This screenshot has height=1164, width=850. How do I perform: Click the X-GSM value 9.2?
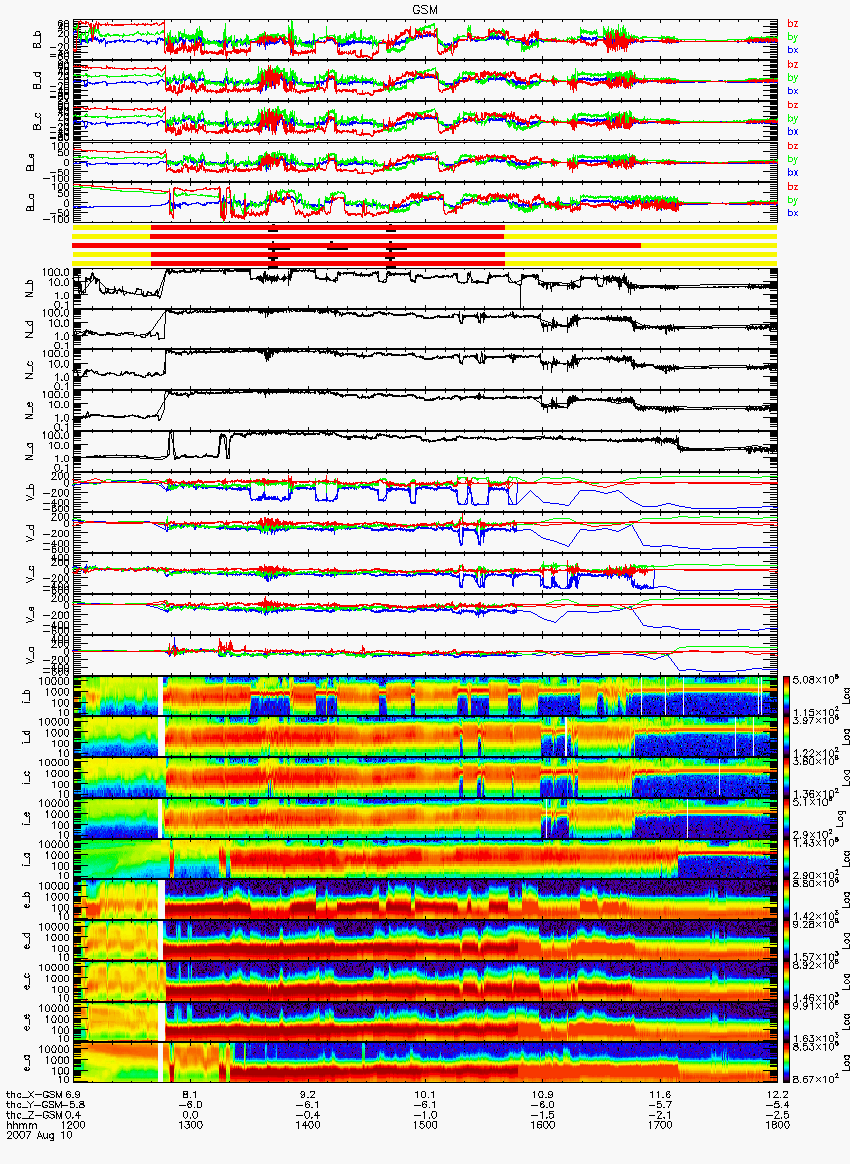point(307,1095)
